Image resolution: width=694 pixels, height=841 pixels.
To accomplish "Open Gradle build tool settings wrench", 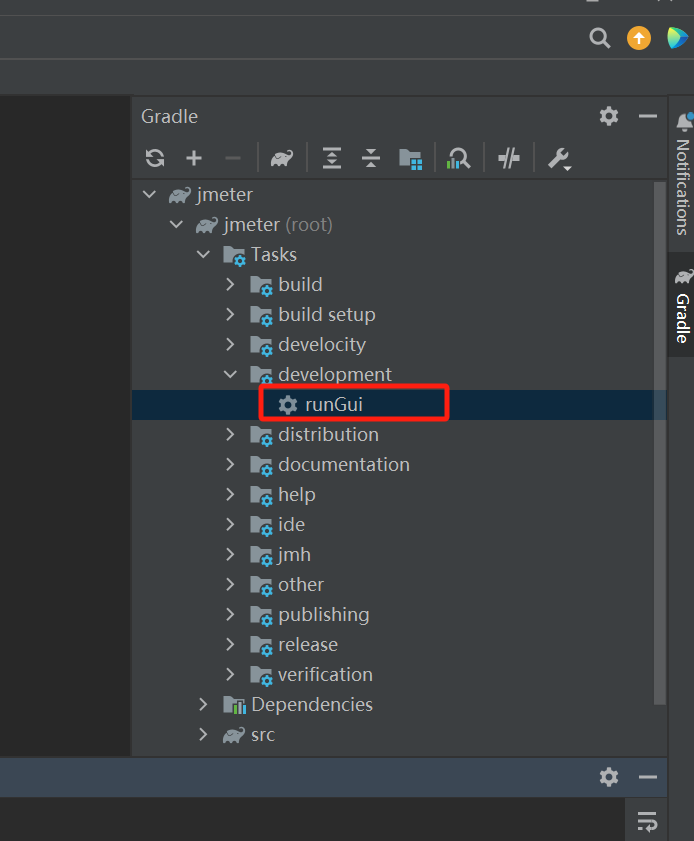I will coord(559,159).
